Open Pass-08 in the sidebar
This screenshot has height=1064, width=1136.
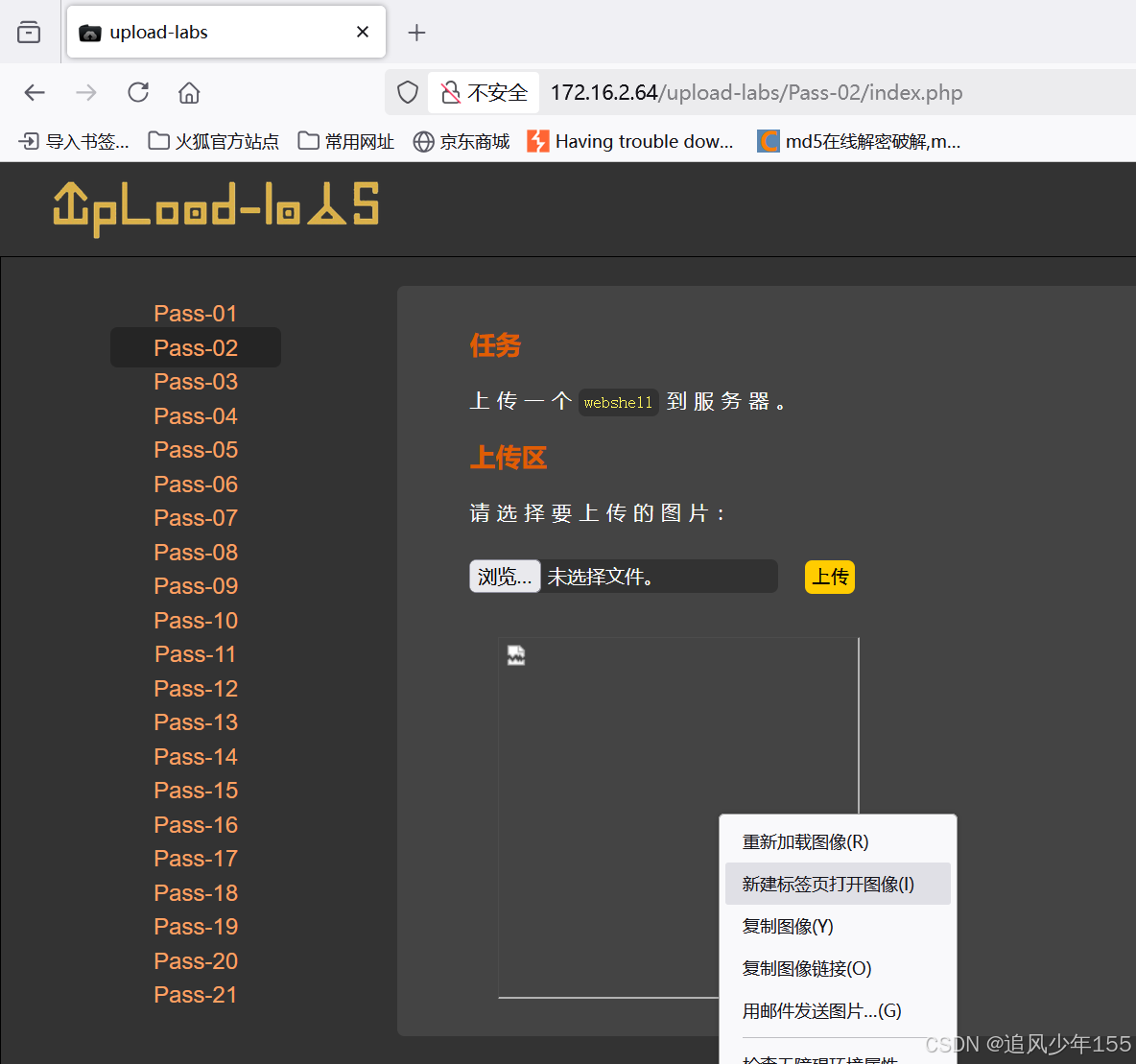click(x=196, y=553)
